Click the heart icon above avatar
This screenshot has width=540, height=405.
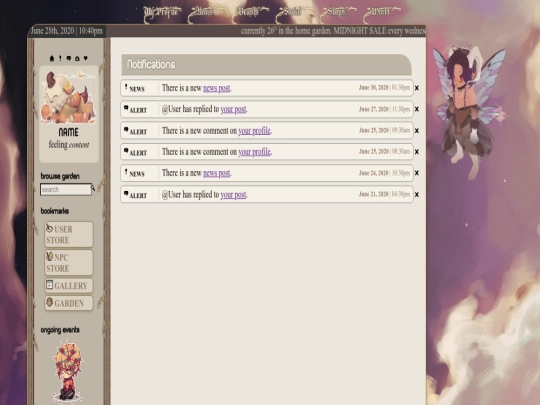point(85,58)
